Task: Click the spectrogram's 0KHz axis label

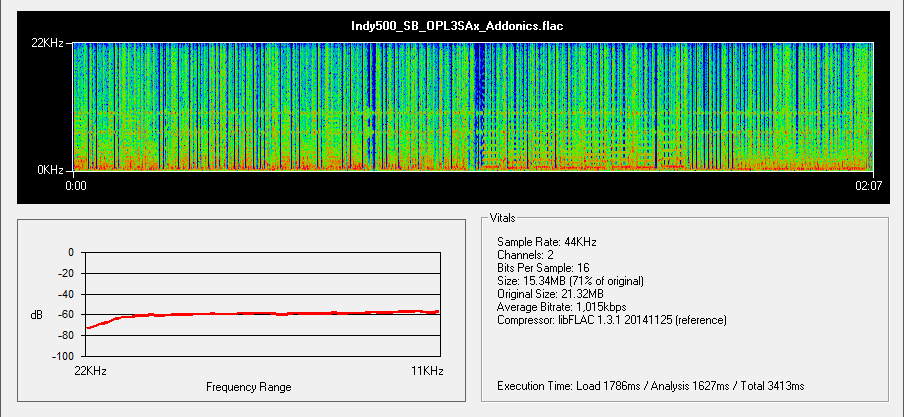Action: [x=52, y=170]
